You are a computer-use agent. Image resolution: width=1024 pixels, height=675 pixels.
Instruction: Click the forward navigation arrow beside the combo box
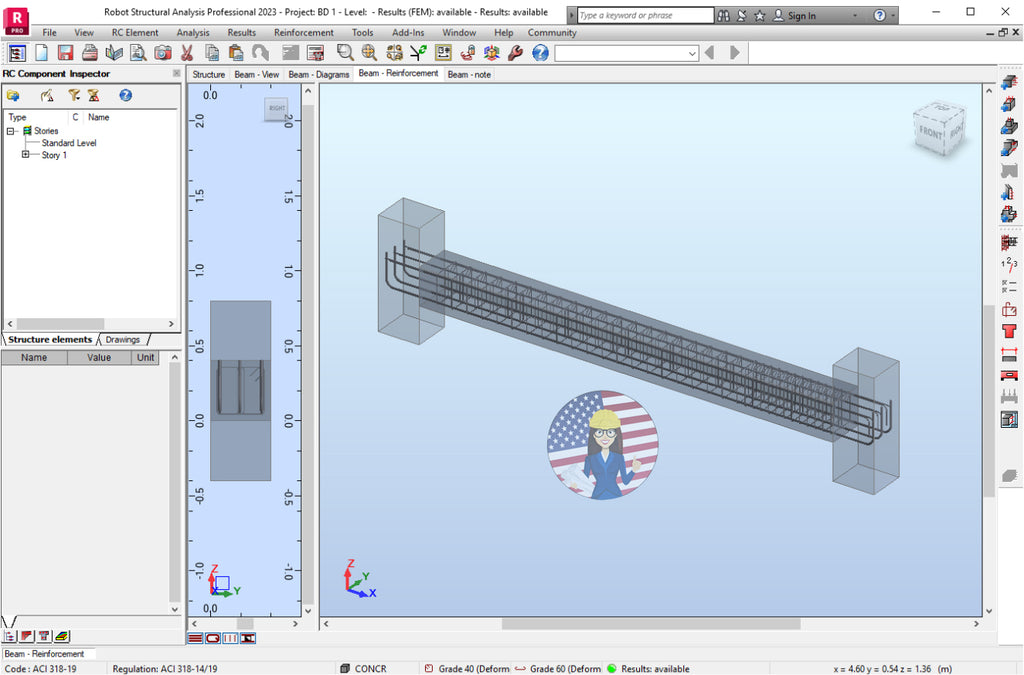pos(733,52)
